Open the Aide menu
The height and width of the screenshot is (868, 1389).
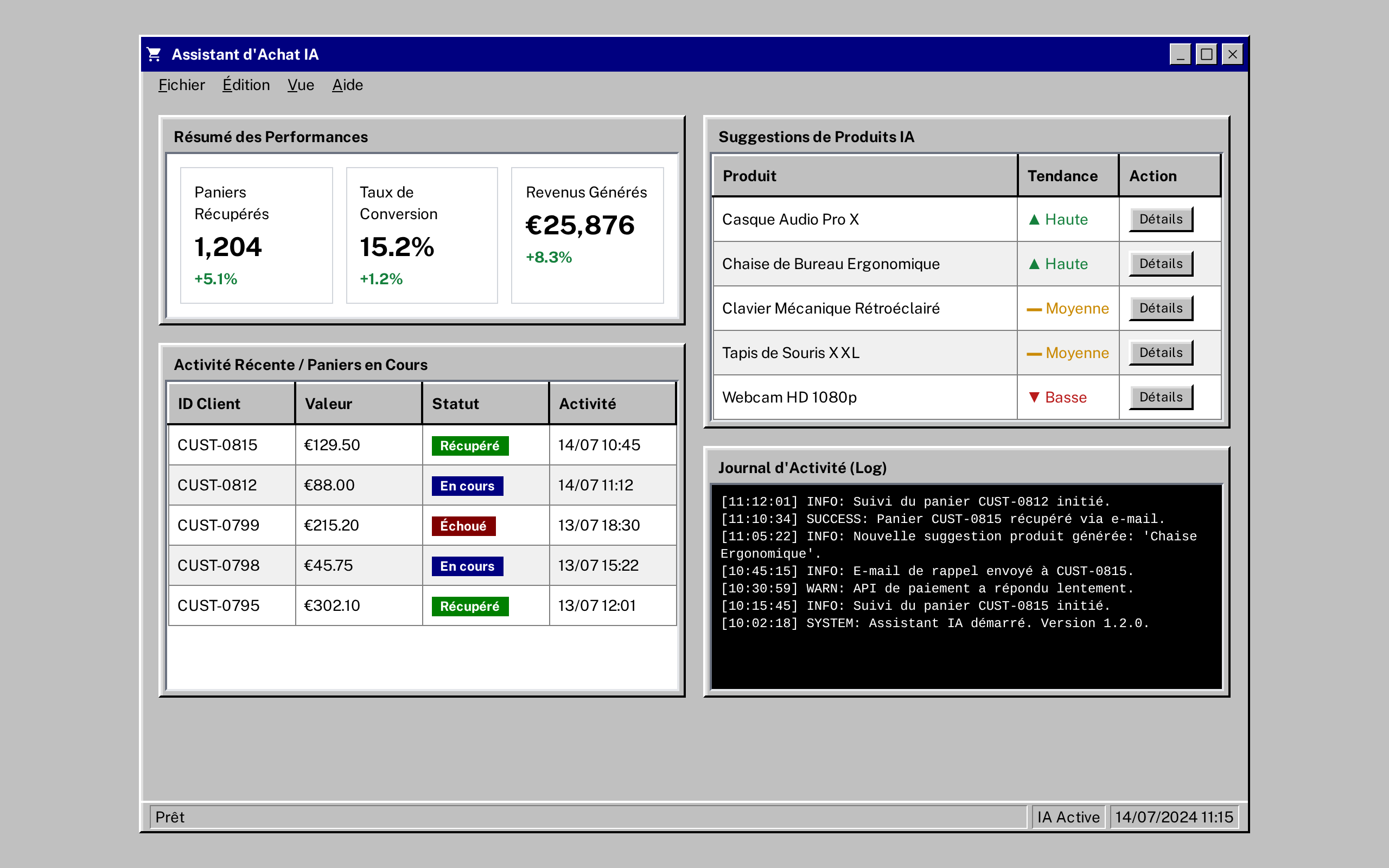pyautogui.click(x=347, y=85)
